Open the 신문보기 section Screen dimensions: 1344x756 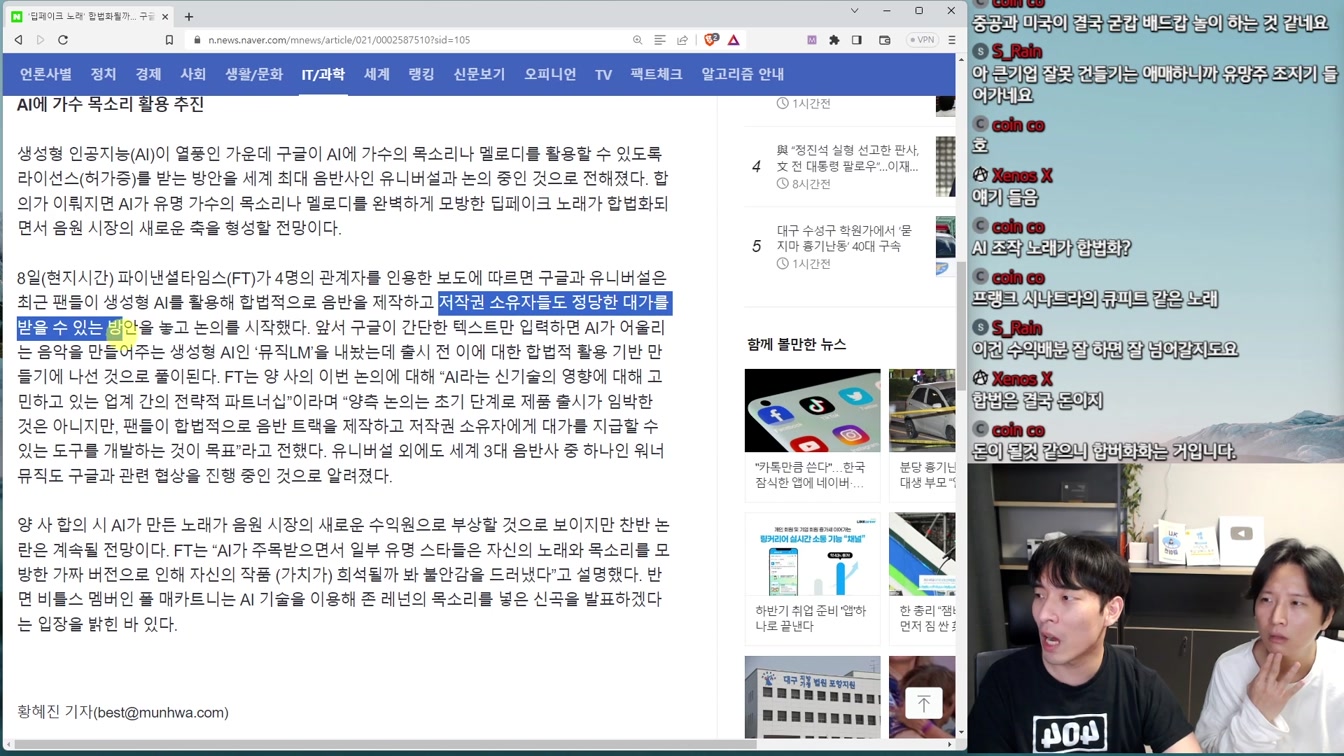coord(479,74)
